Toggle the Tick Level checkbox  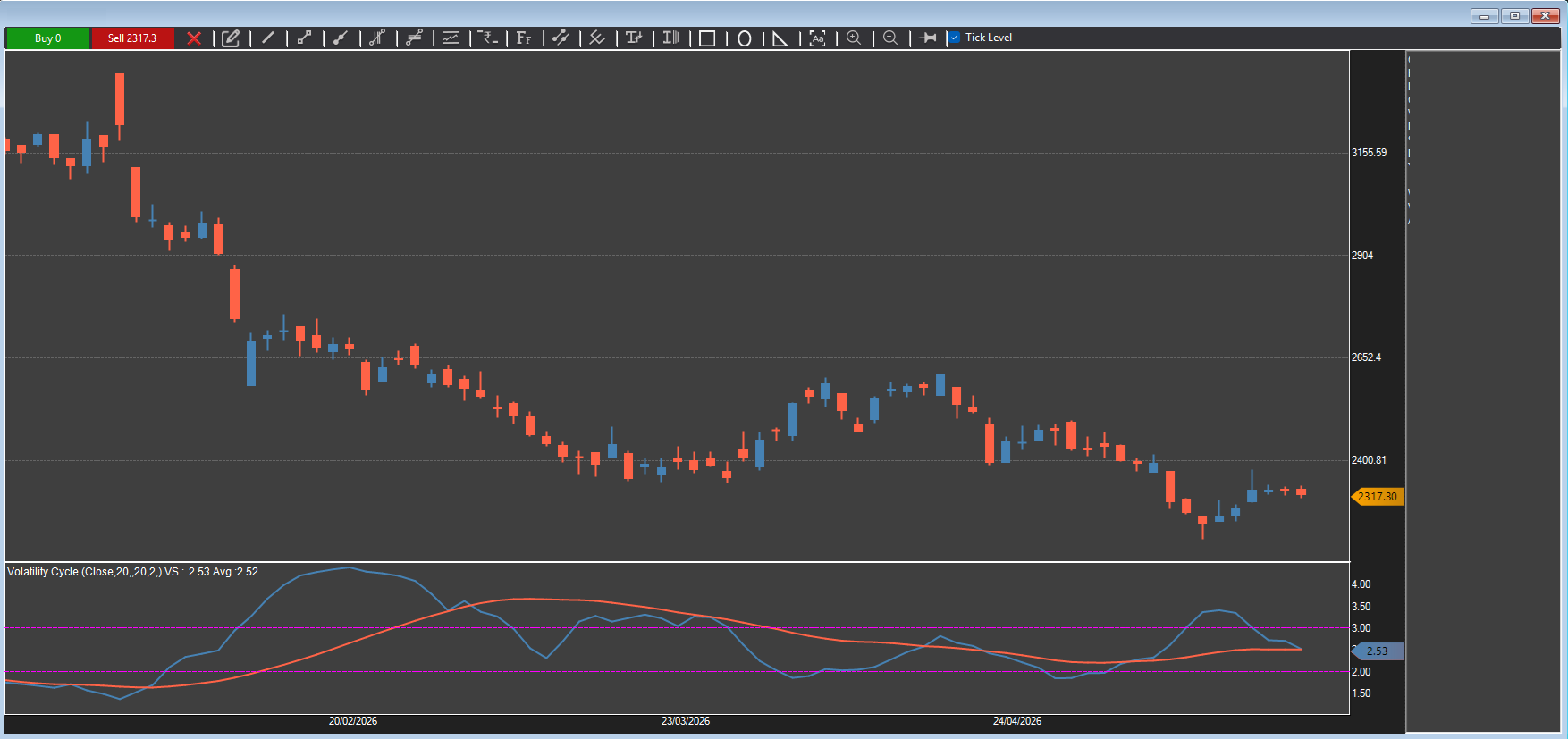(x=955, y=38)
